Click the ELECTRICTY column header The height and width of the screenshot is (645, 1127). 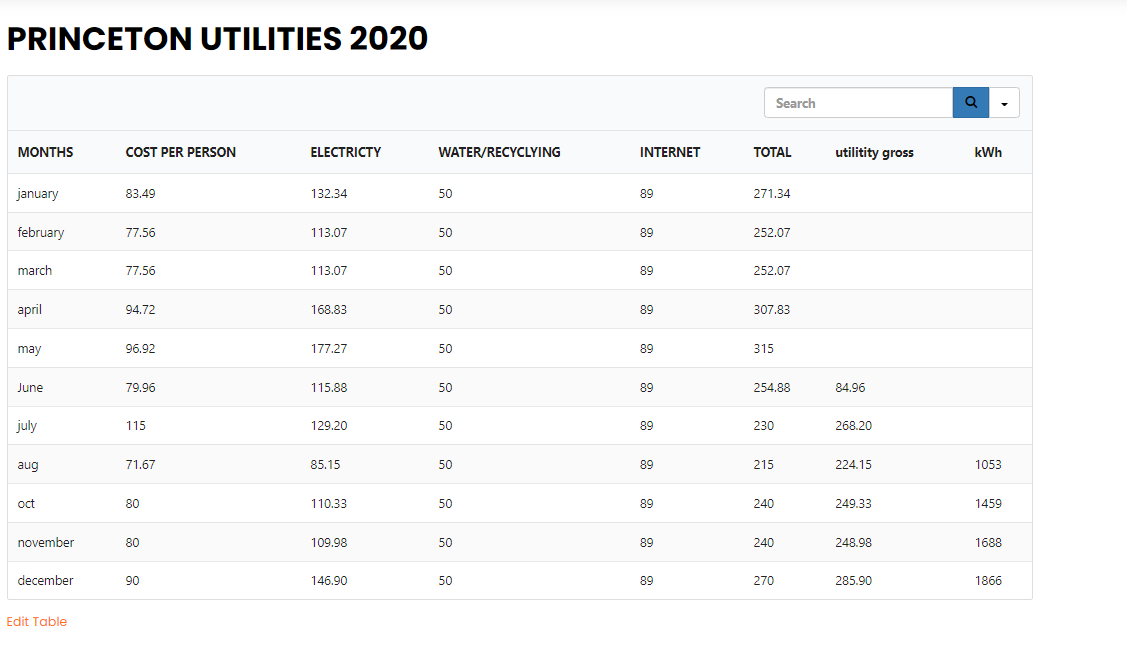click(x=345, y=153)
